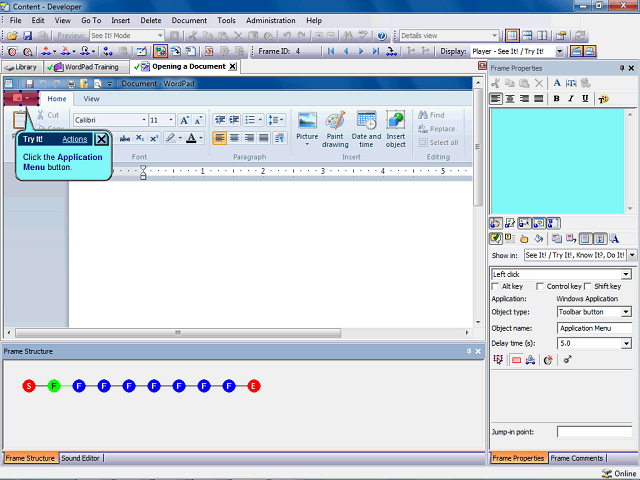This screenshot has height=480, width=640.
Task: Open the Show in dropdown
Action: pos(632,256)
